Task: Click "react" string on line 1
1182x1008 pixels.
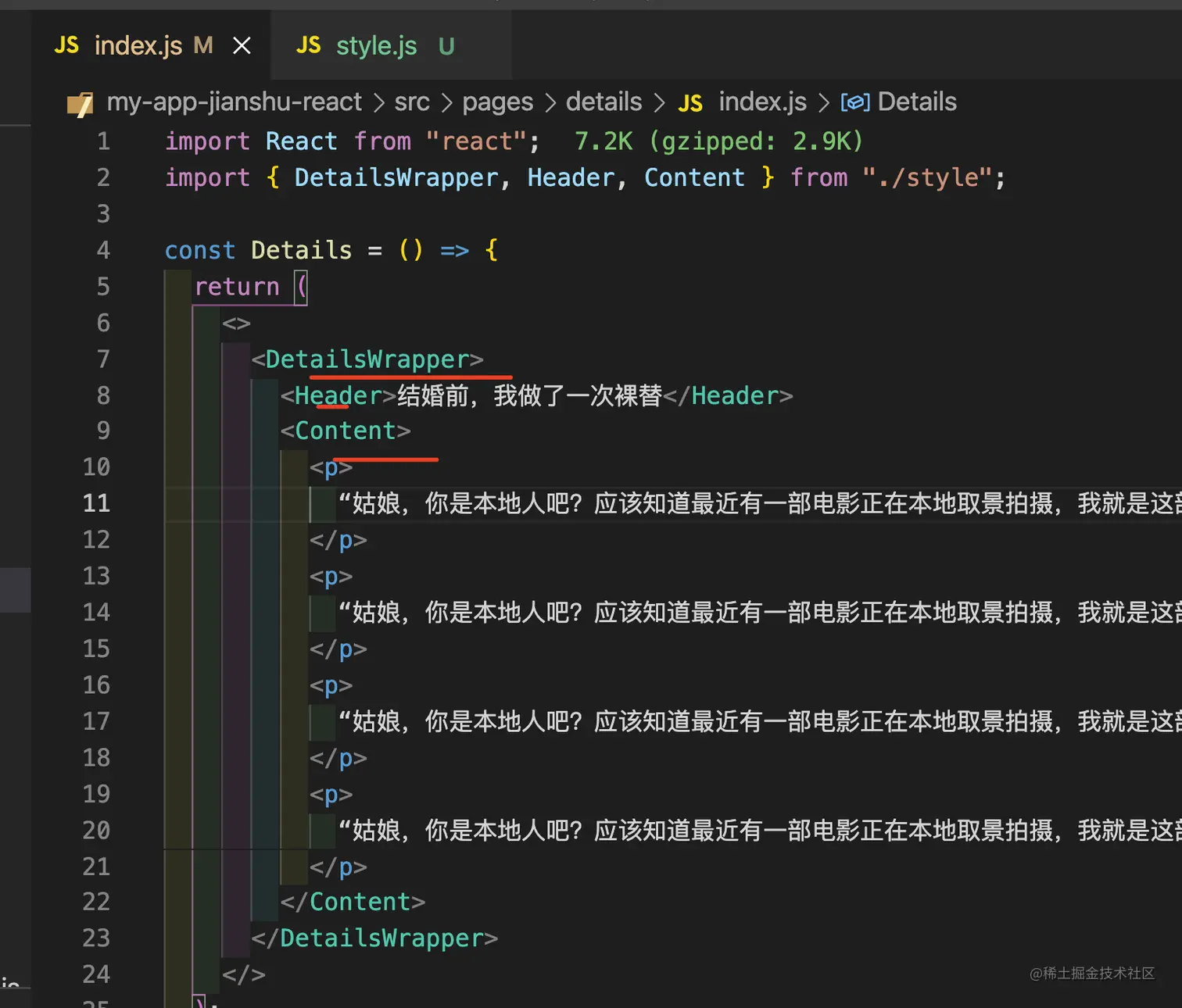Action: [x=476, y=141]
